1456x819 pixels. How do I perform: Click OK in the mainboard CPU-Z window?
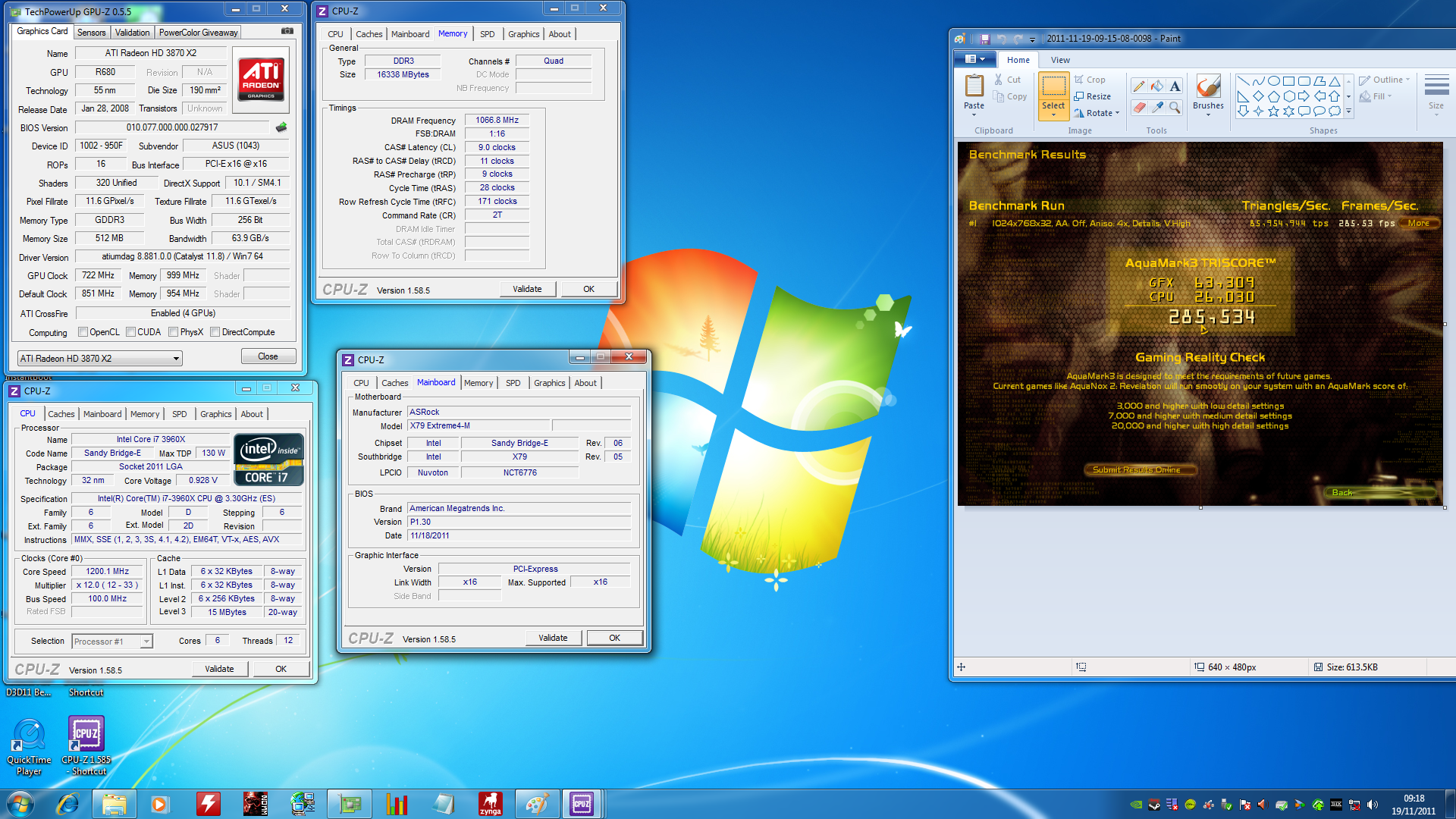point(615,638)
